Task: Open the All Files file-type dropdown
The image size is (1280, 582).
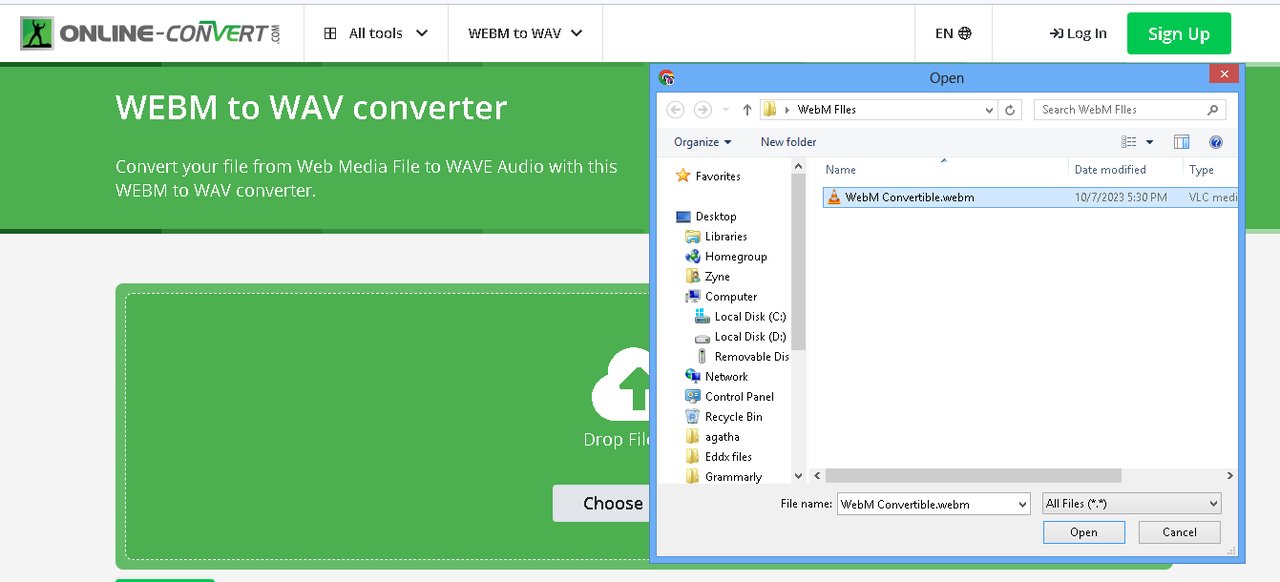Action: point(1211,503)
